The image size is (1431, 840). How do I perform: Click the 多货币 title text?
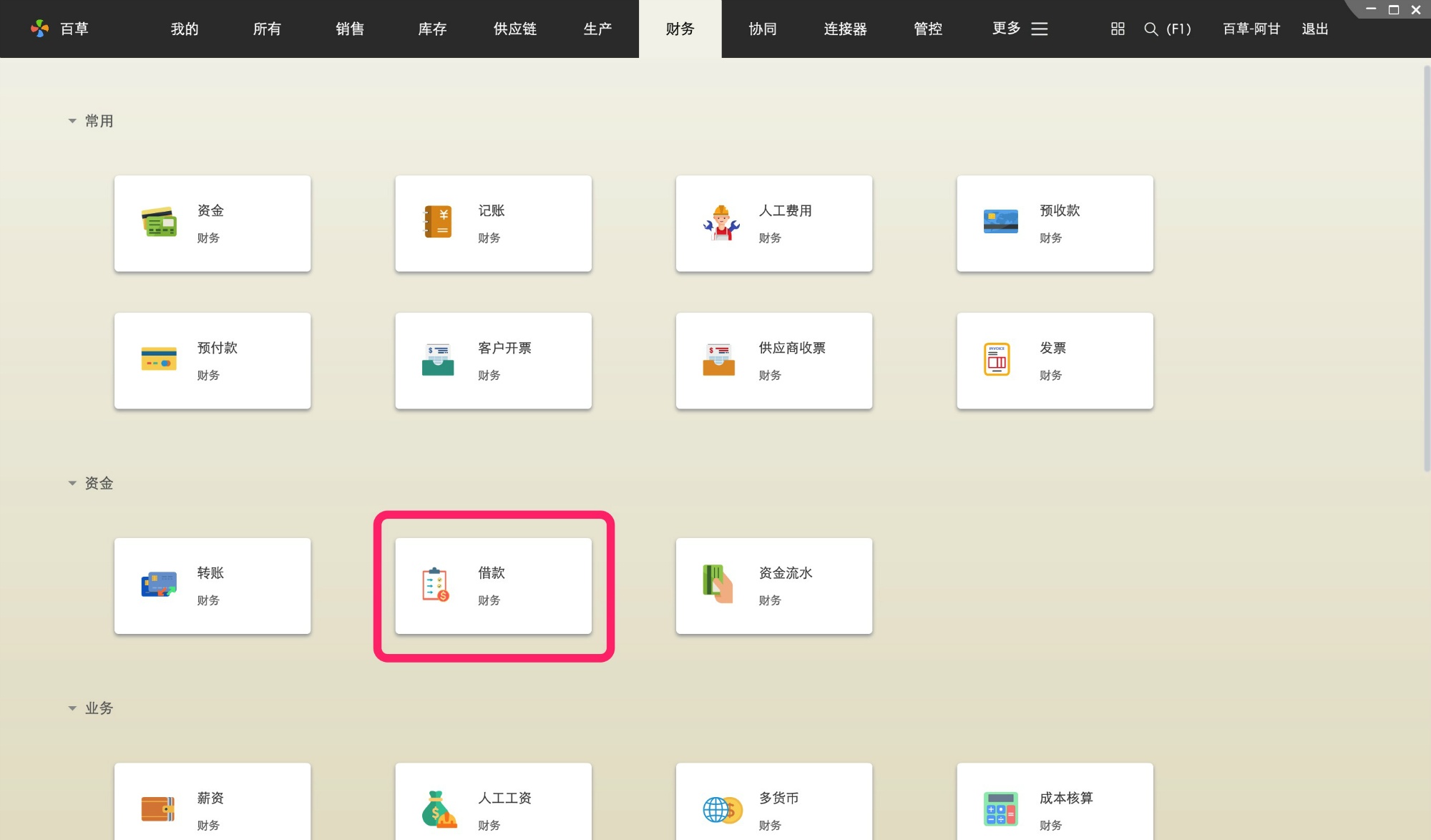tap(779, 798)
